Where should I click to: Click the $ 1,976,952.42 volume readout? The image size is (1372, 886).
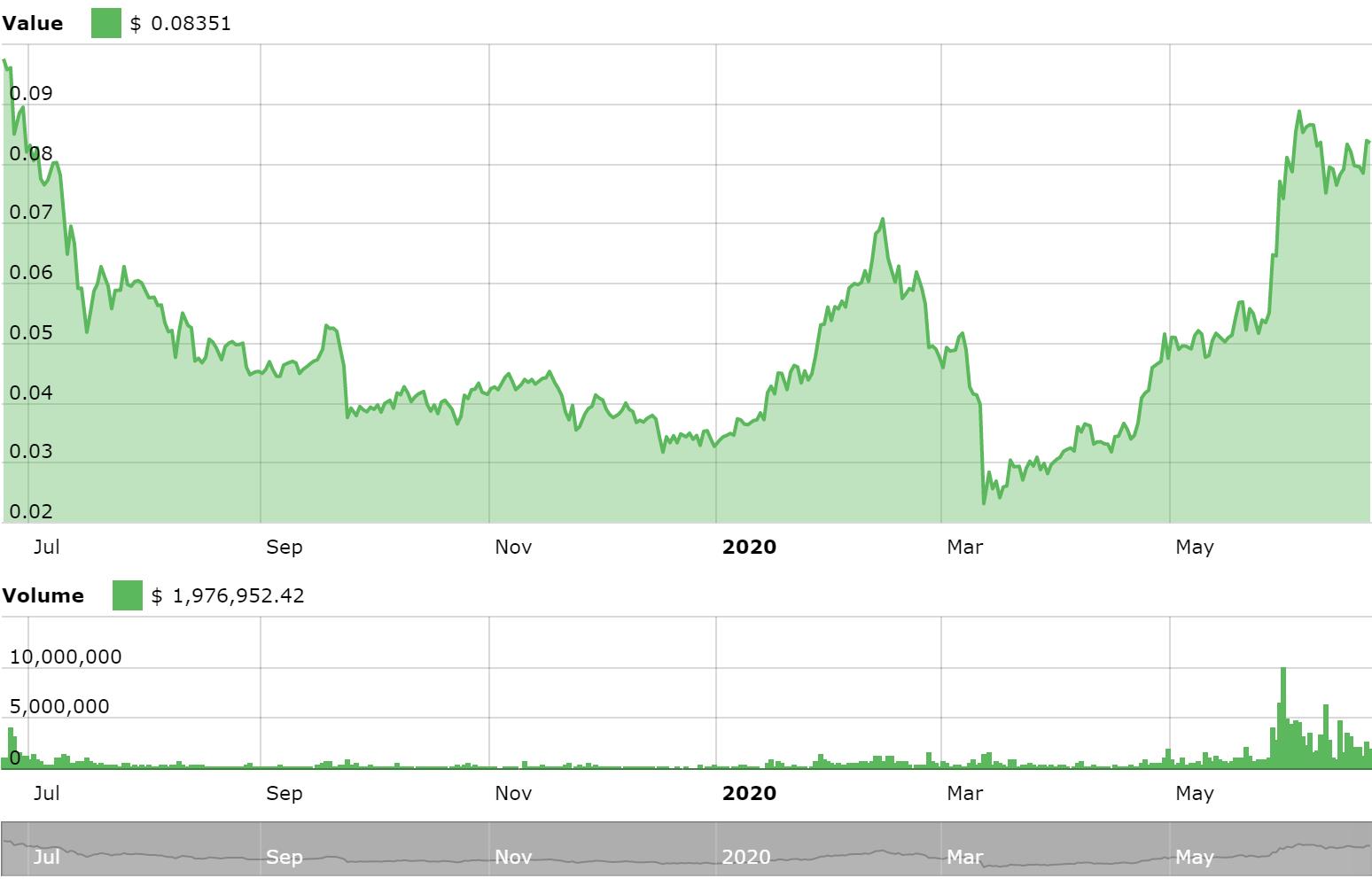click(226, 595)
